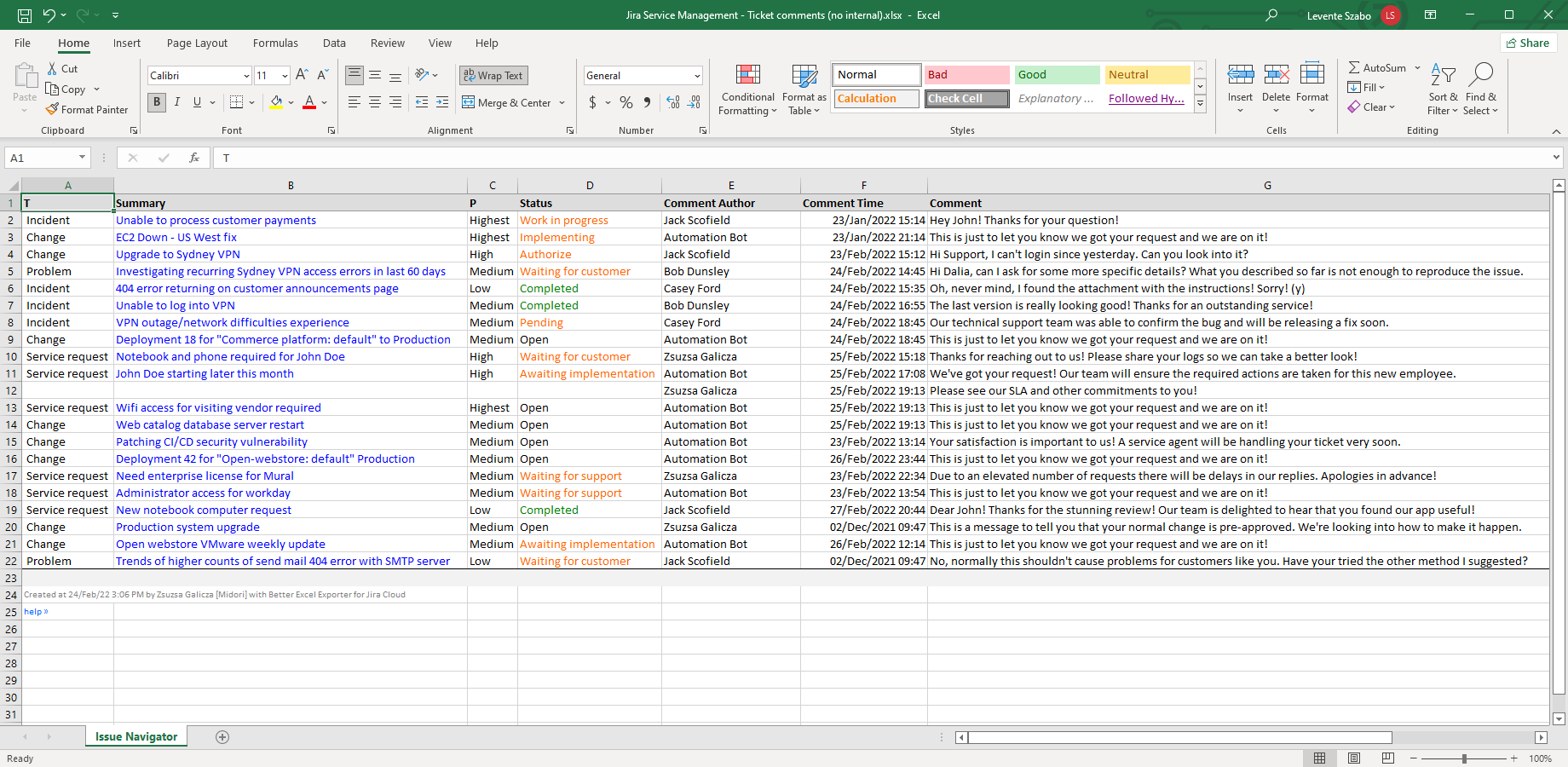
Task: Toggle Middle Align for cell text
Action: tap(375, 75)
